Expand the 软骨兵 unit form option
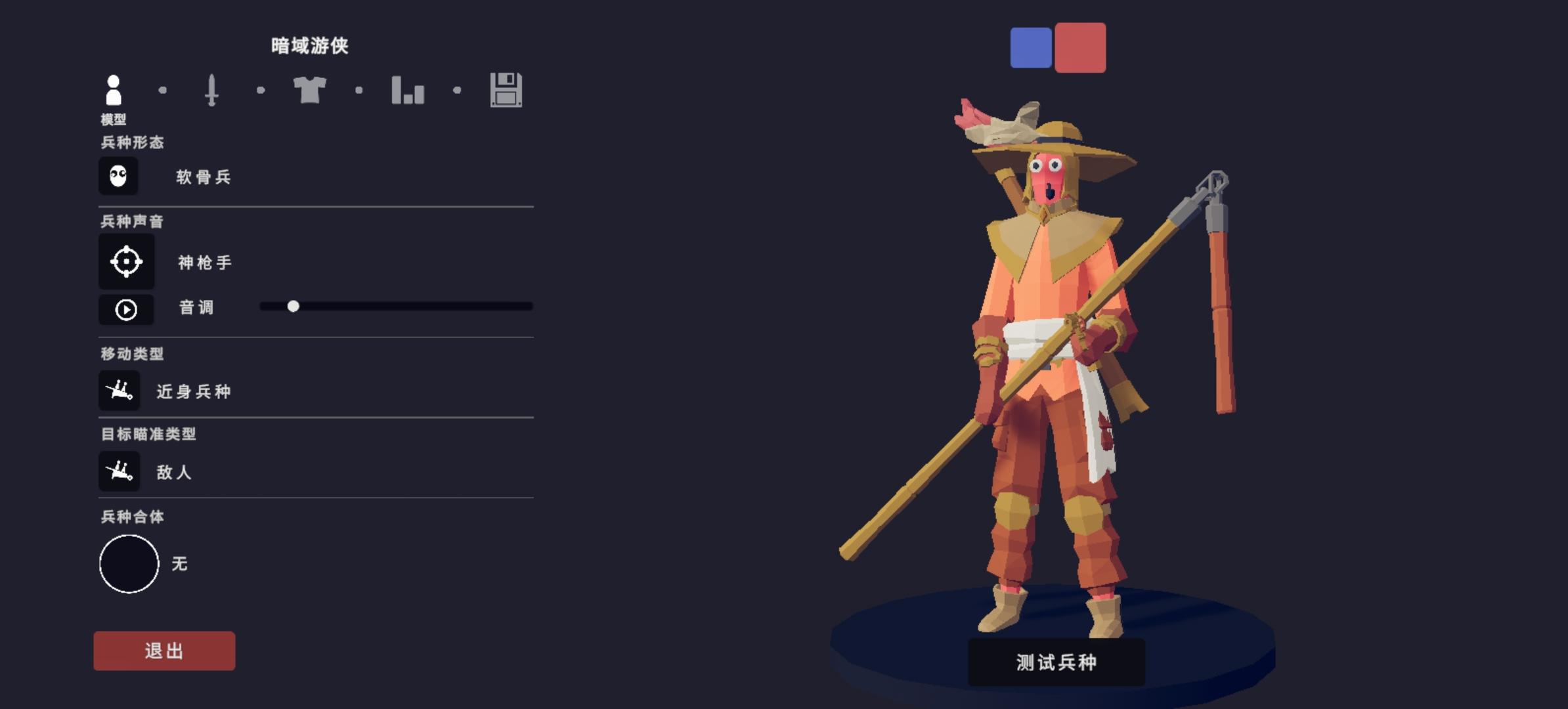 tap(204, 177)
